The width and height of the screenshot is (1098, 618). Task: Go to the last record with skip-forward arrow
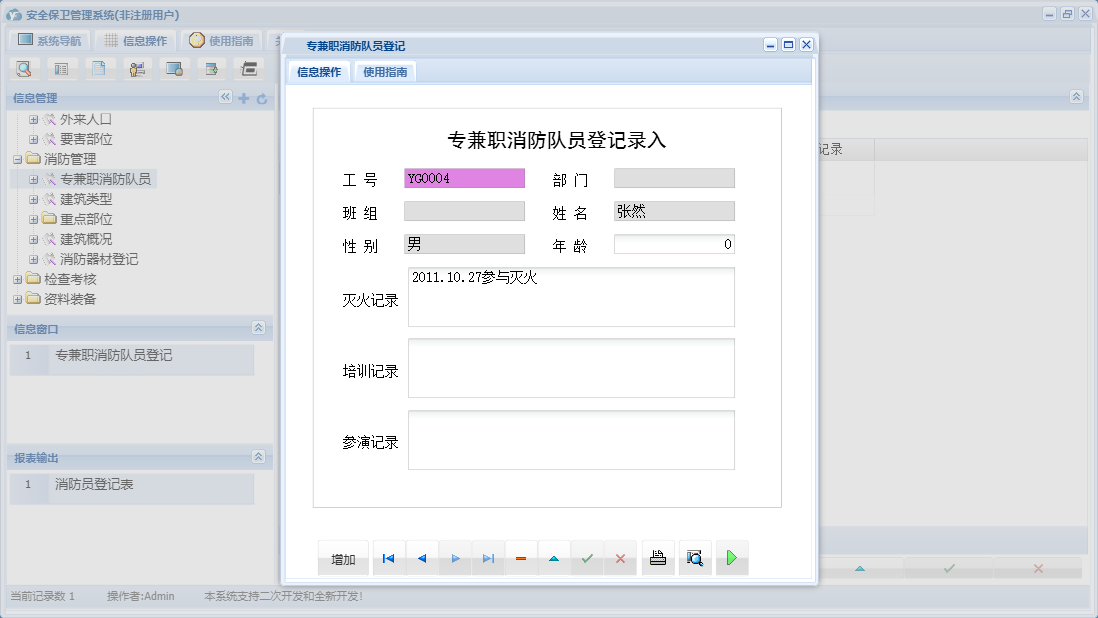(x=488, y=558)
